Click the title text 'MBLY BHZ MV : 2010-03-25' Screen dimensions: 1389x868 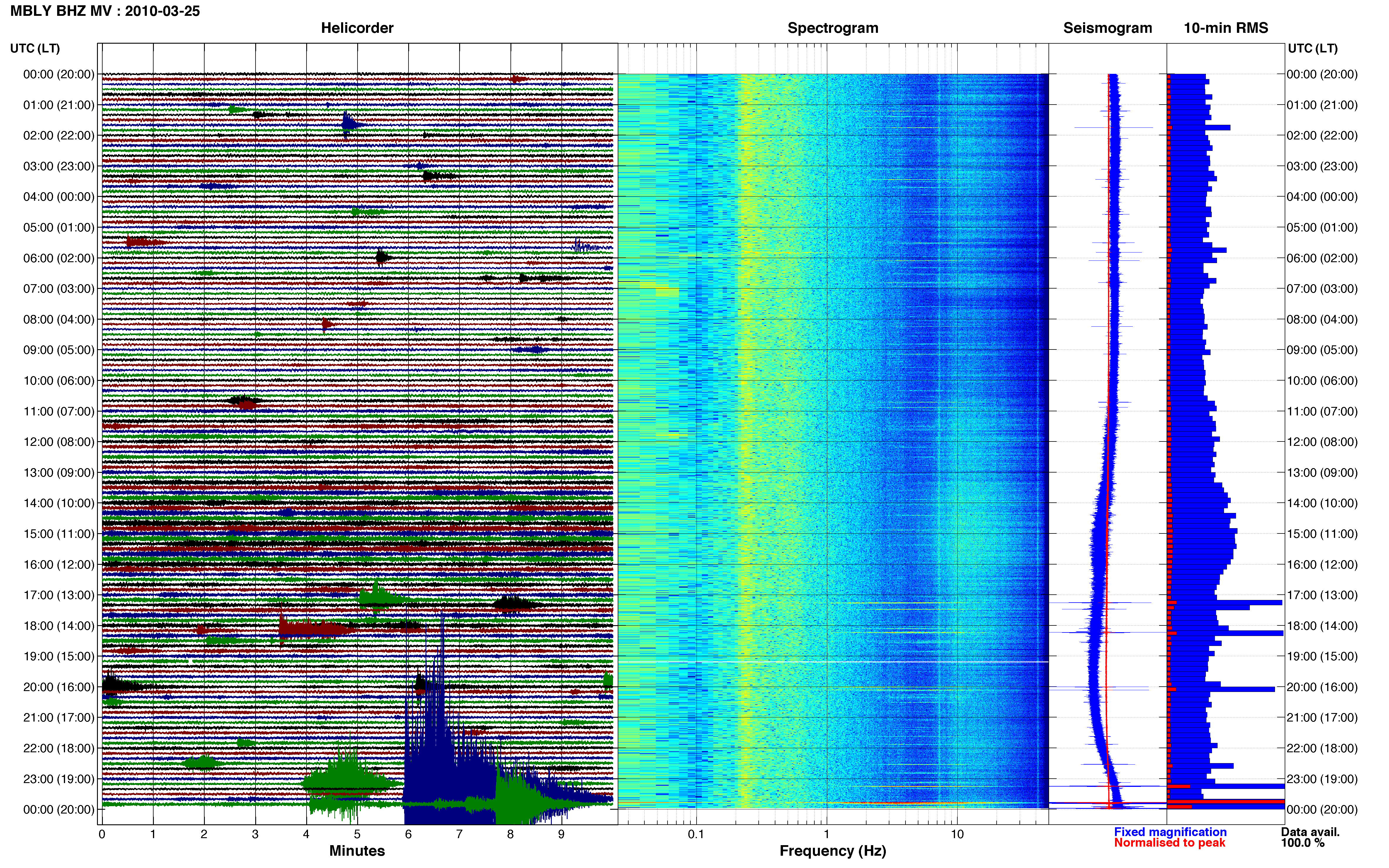click(105, 11)
